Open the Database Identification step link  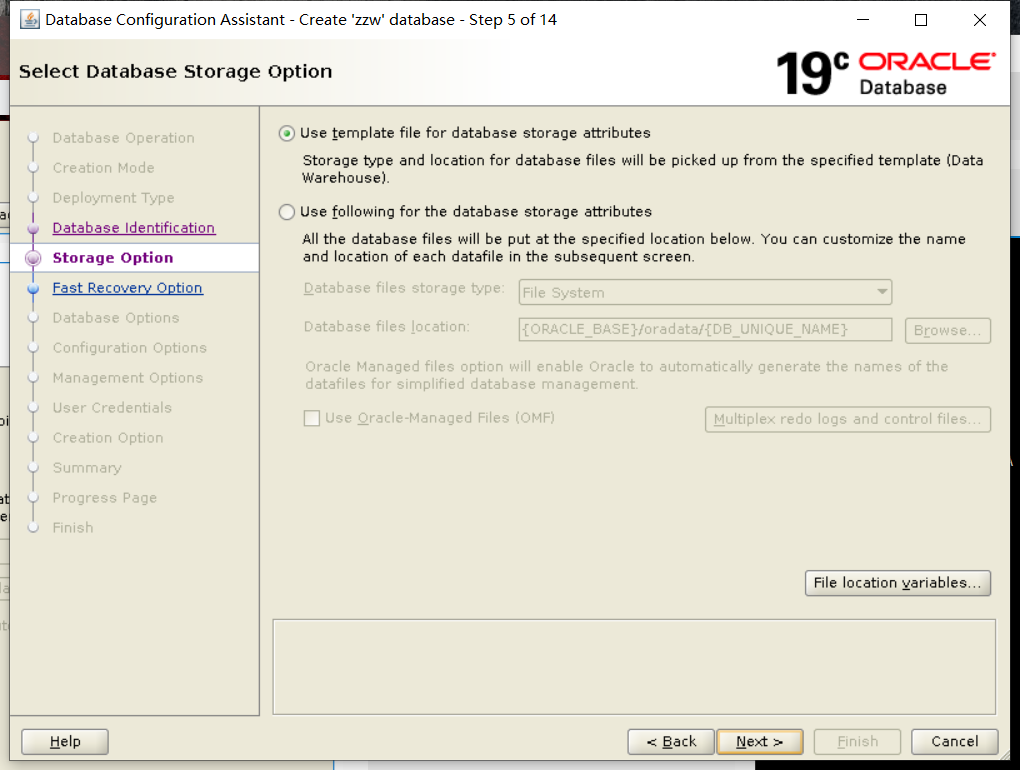point(133,228)
